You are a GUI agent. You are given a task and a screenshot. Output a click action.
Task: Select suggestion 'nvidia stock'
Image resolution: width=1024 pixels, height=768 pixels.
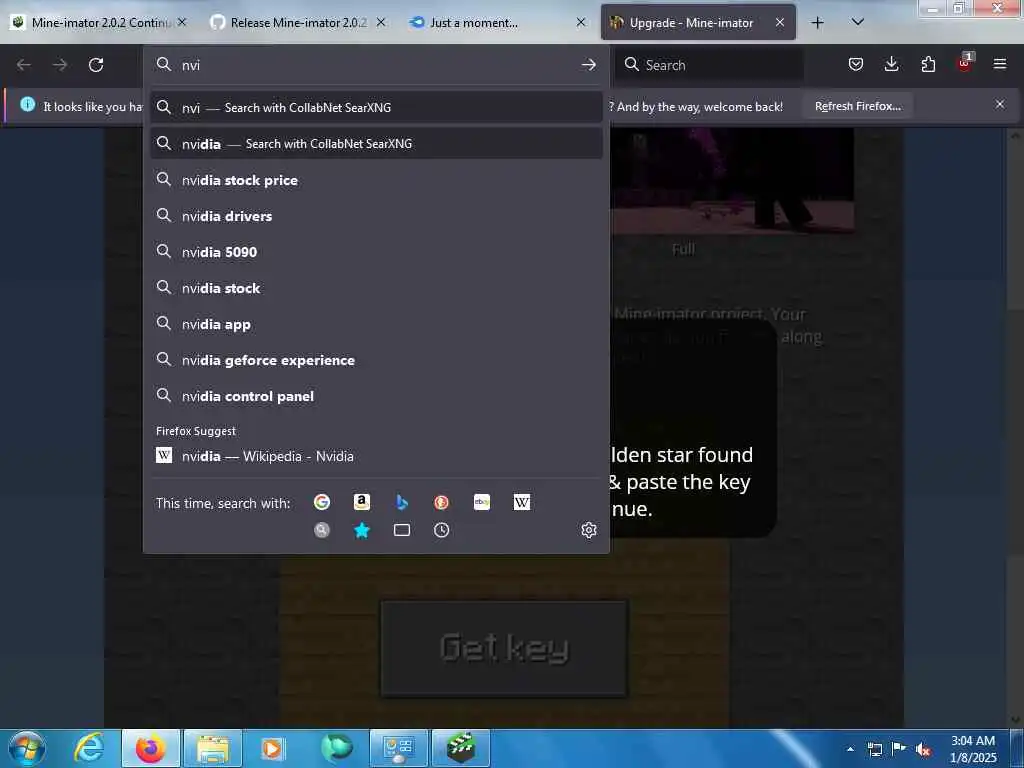[376, 288]
